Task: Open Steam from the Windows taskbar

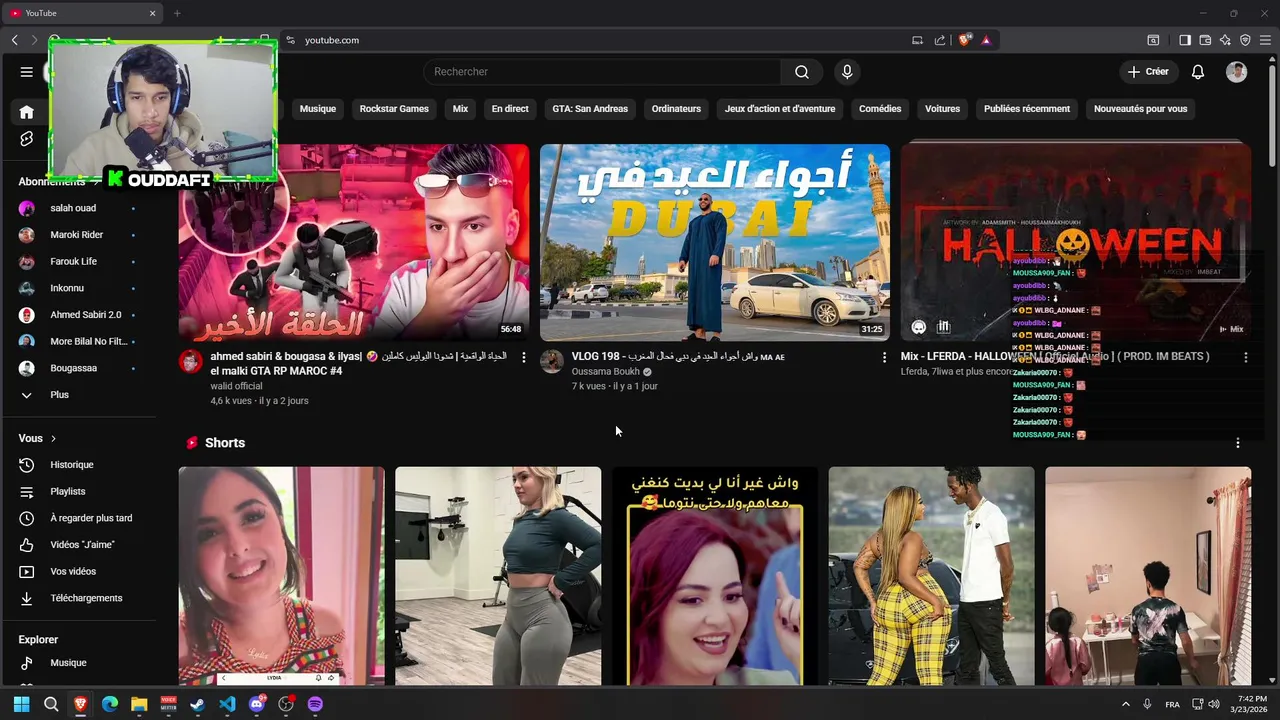Action: (198, 704)
